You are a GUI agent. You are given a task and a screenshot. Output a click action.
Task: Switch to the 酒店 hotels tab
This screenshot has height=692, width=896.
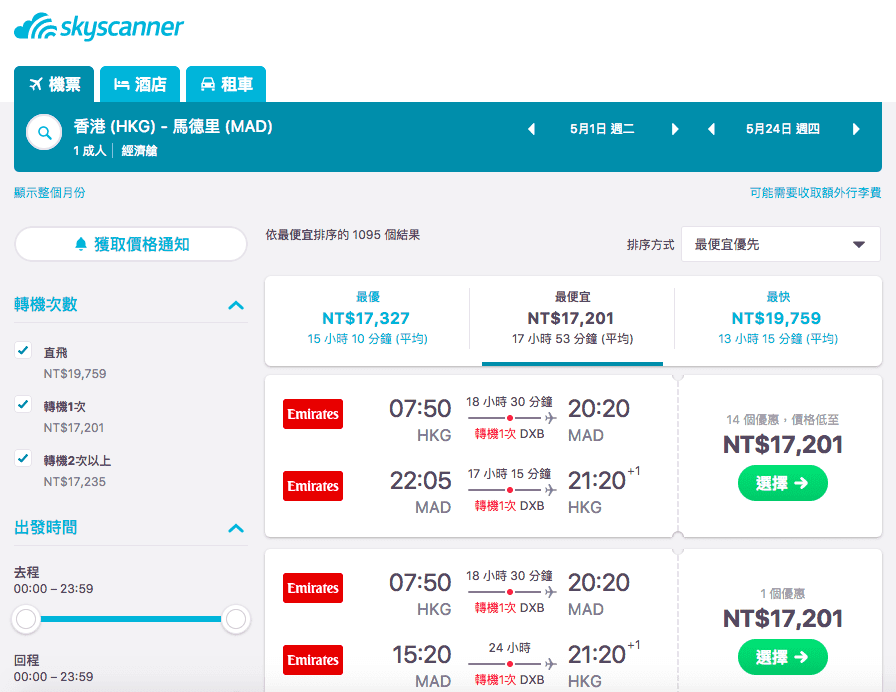pyautogui.click(x=140, y=85)
